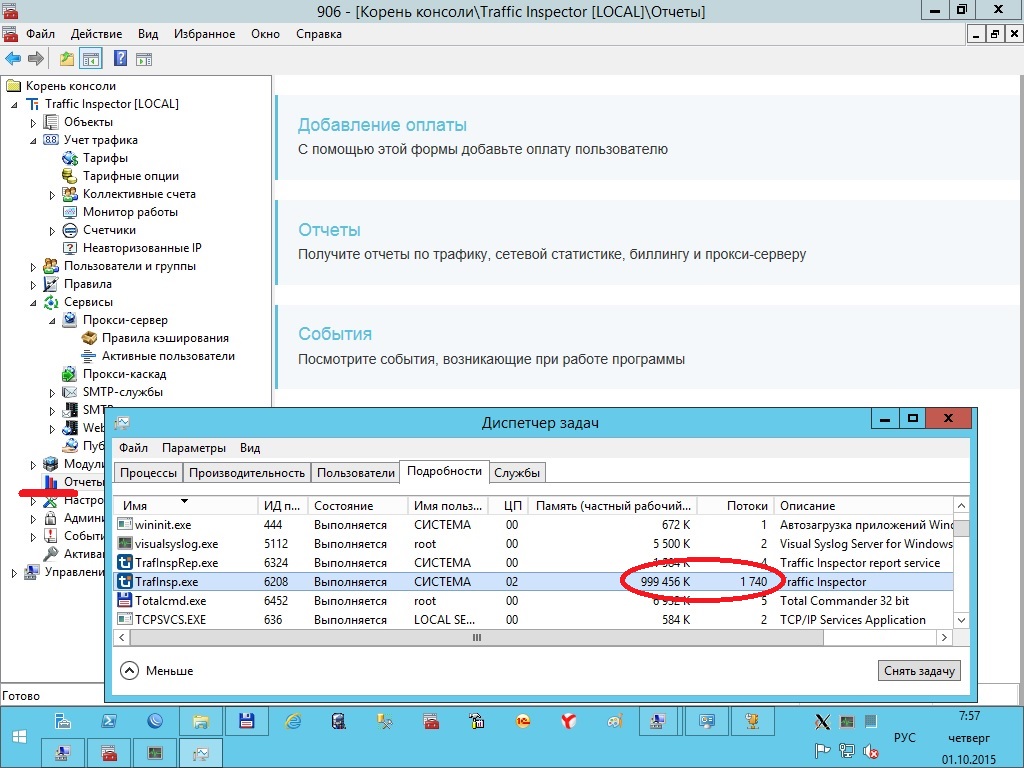Expand Пользователи и группы node
The image size is (1024, 768).
tap(33, 266)
